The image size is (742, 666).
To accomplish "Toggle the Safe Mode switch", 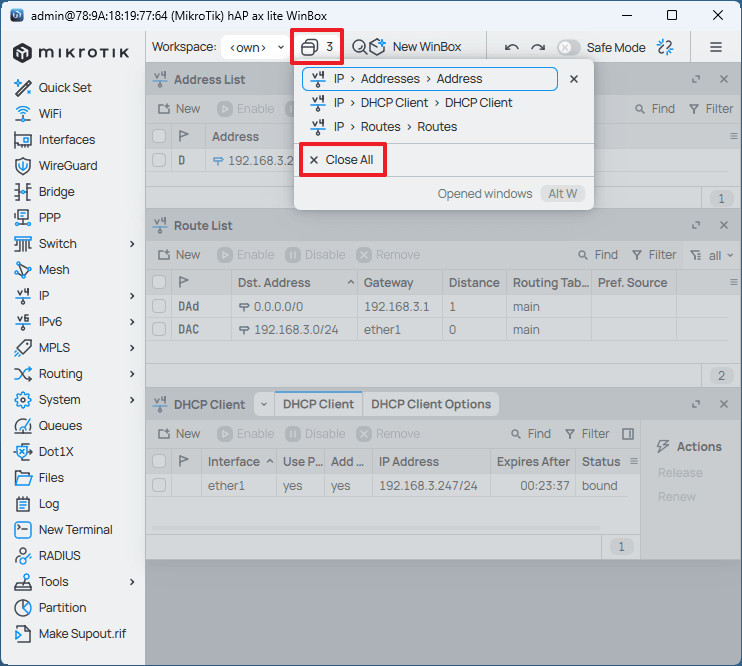I will click(568, 47).
